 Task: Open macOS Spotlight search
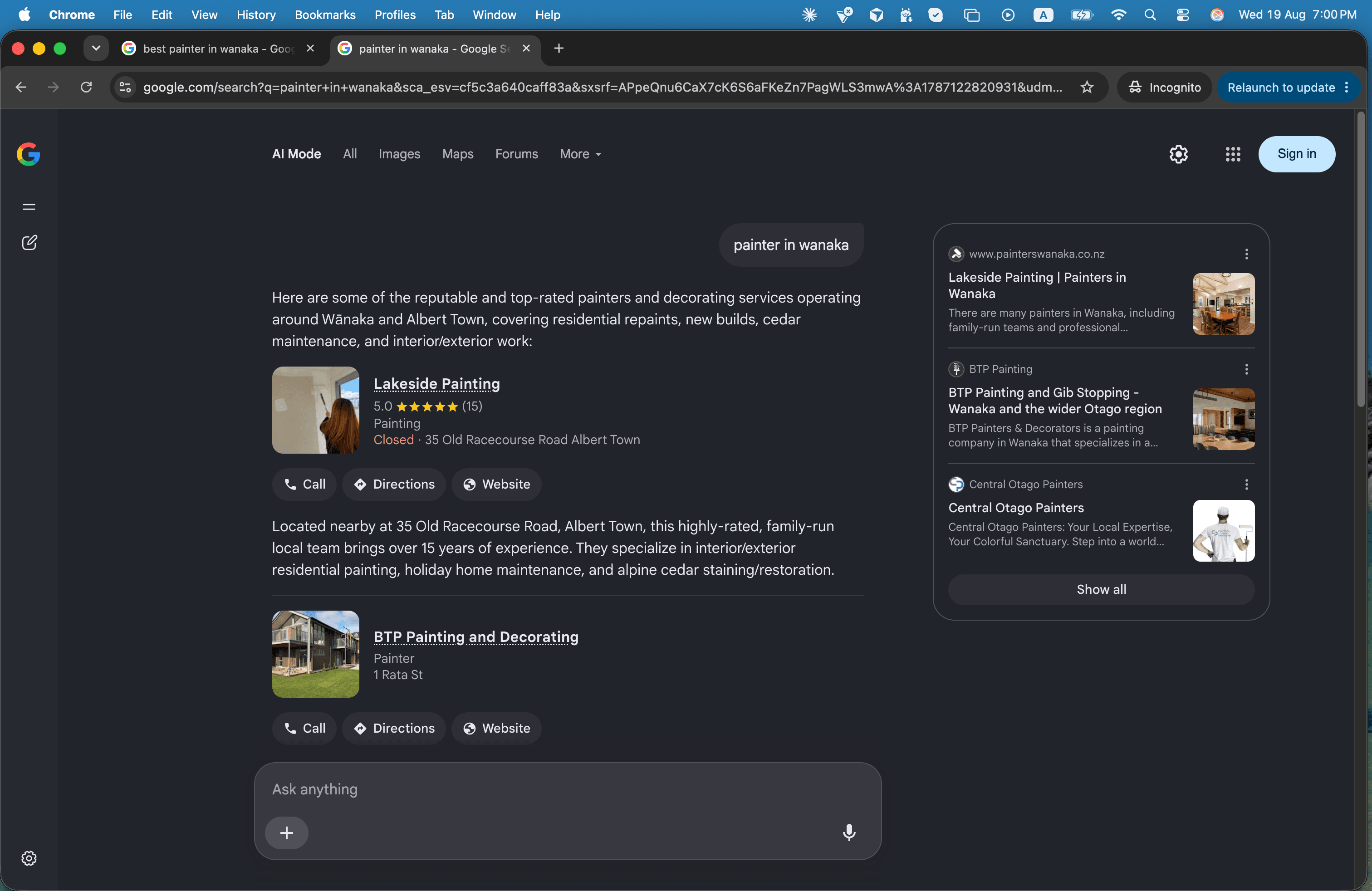pos(1150,15)
